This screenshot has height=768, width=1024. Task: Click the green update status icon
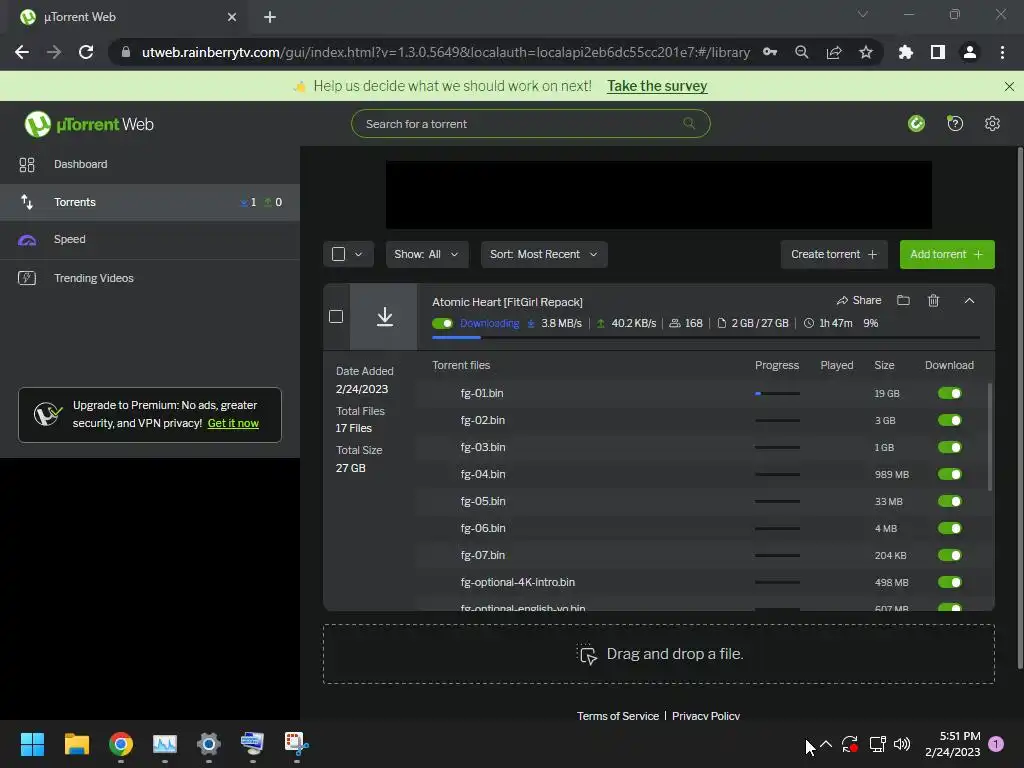coord(916,123)
